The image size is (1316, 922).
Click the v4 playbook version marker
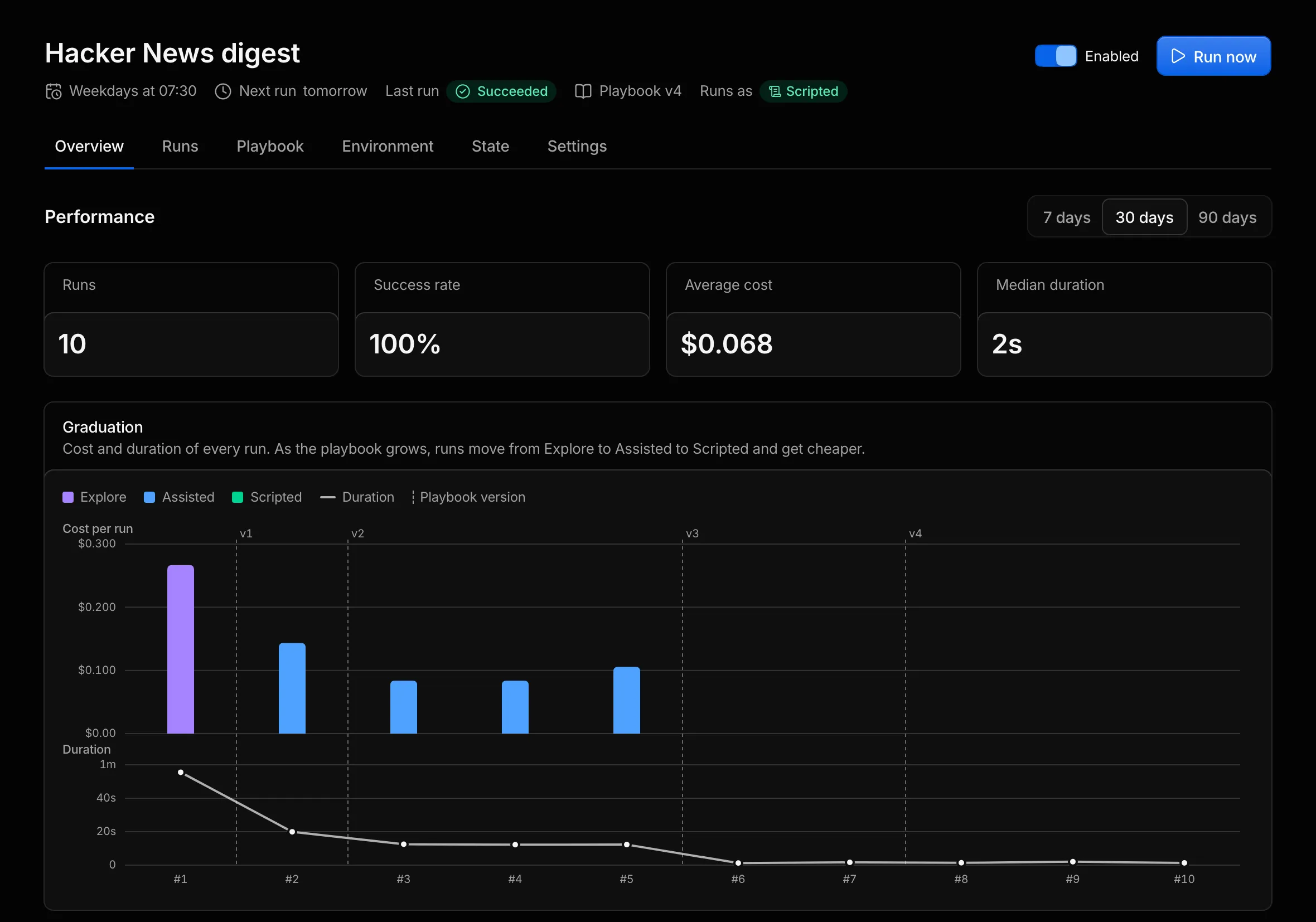[916, 533]
